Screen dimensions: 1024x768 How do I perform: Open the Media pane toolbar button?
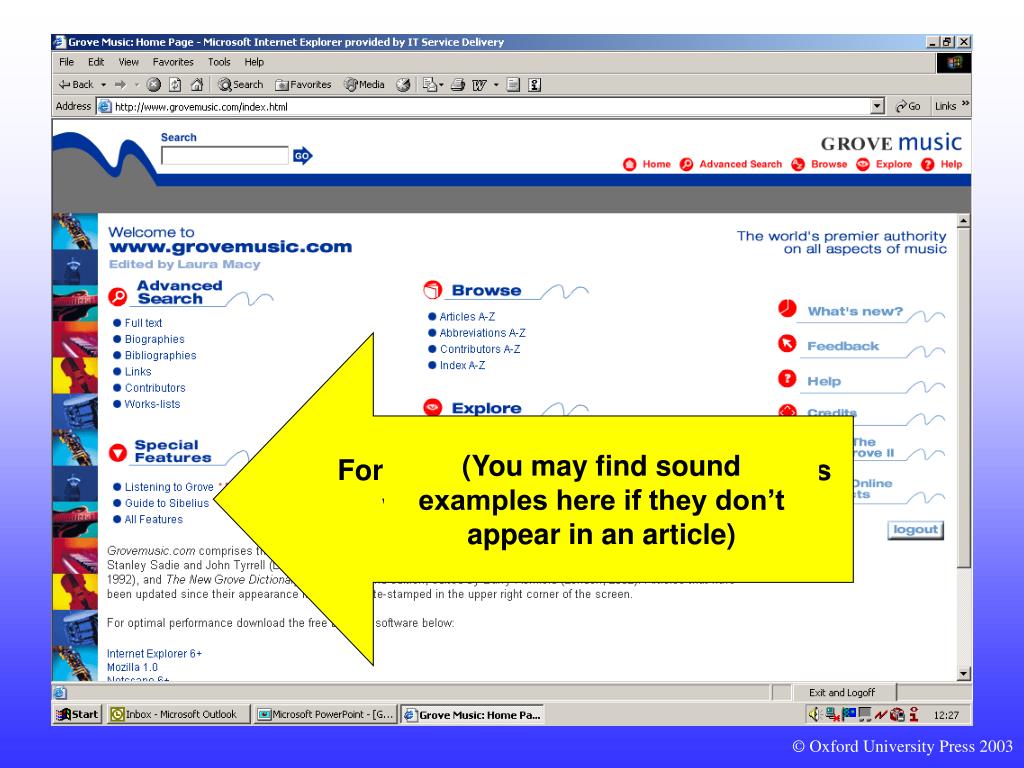tap(364, 85)
